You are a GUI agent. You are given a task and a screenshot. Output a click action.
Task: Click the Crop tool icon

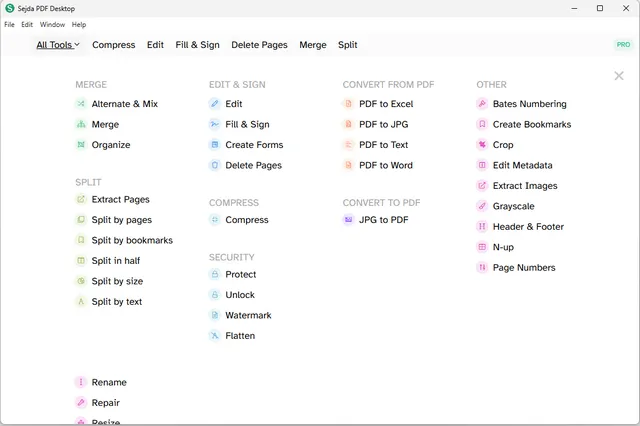coord(482,144)
